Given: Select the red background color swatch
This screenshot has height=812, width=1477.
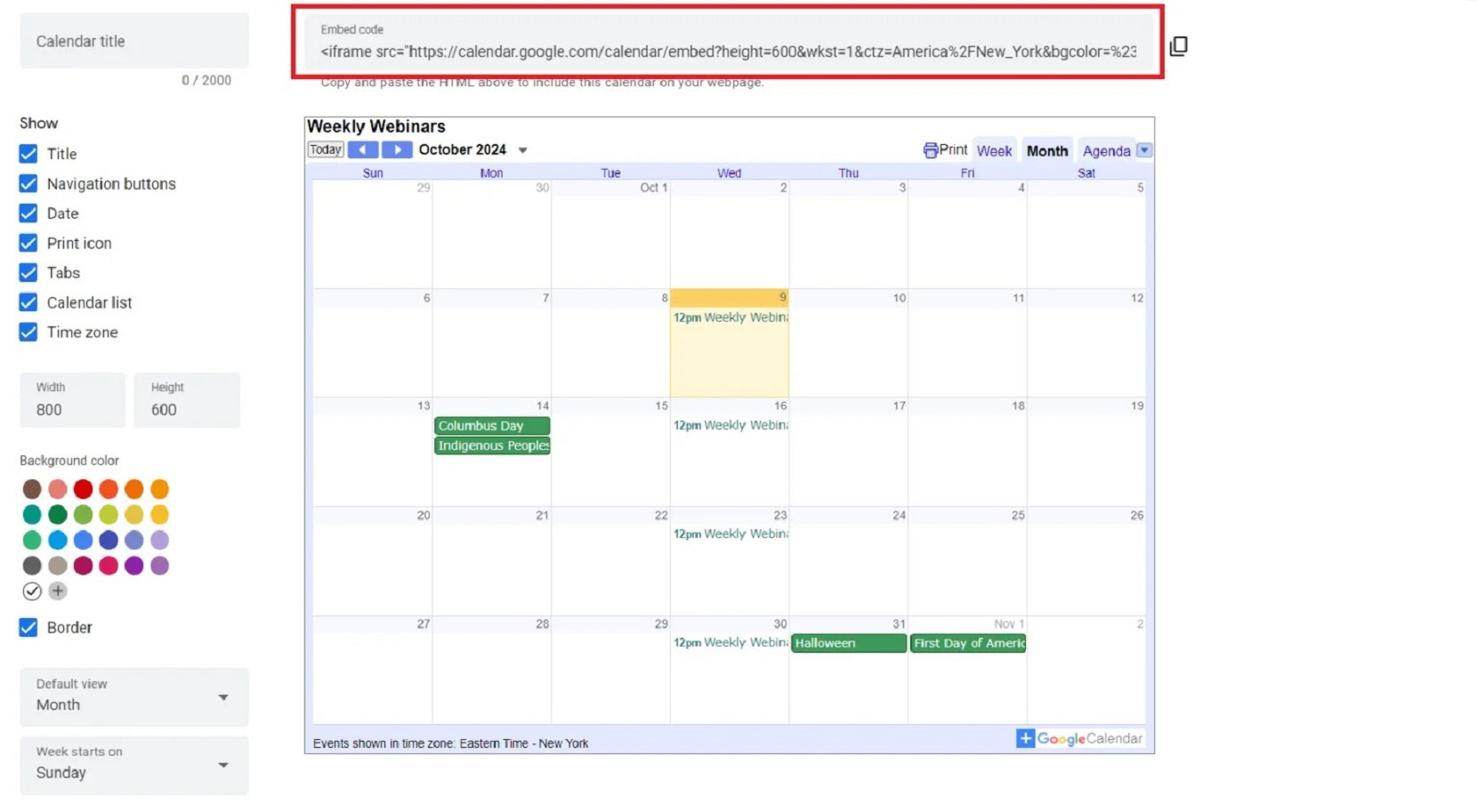Looking at the screenshot, I should 83,488.
